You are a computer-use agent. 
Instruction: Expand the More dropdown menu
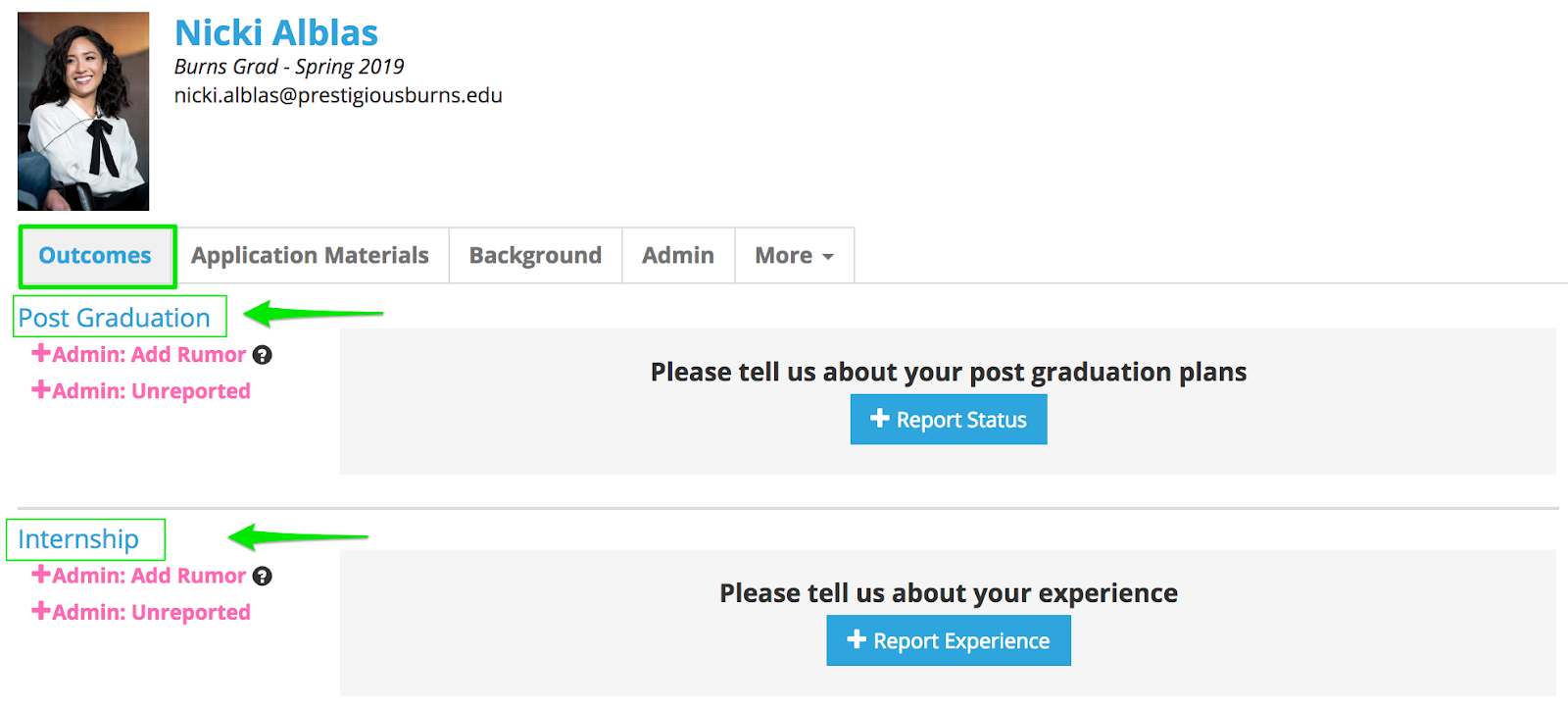[x=794, y=256]
